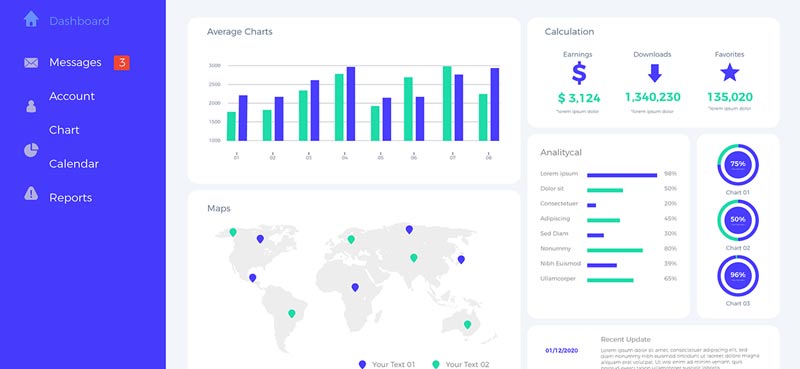
Task: Click the warning triangle icon beside Reports
Action: pyautogui.click(x=31, y=193)
